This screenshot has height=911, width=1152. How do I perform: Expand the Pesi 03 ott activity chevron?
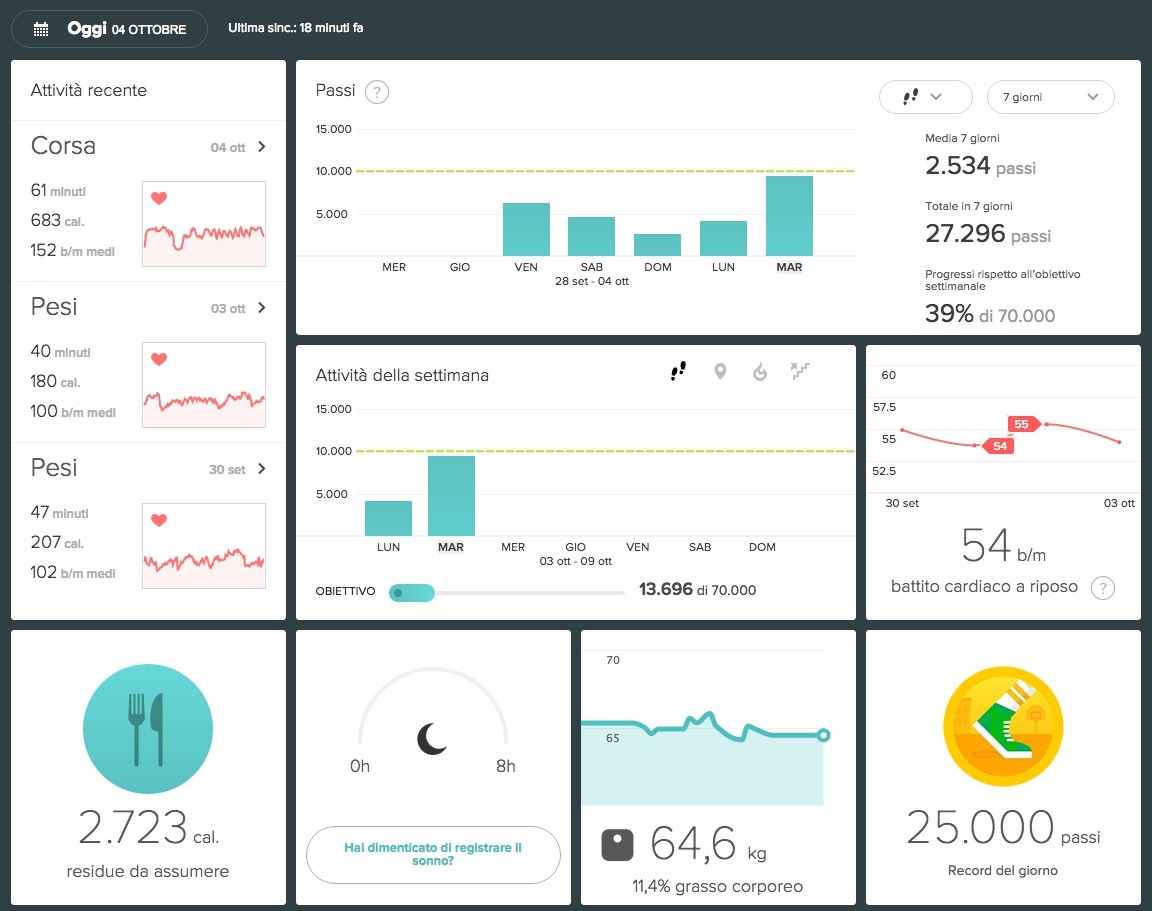click(x=262, y=308)
